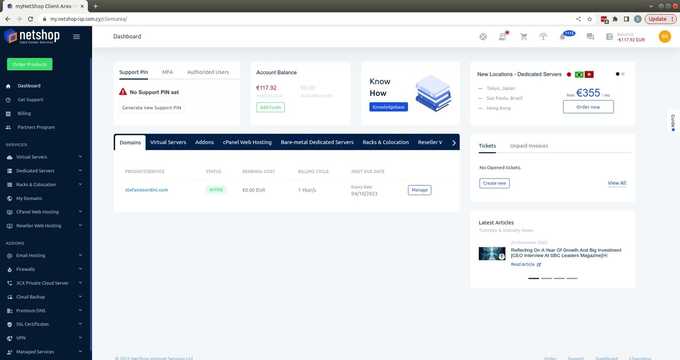Click the Billing sidebar icon
Screen dimensions: 680x360
coord(8,114)
